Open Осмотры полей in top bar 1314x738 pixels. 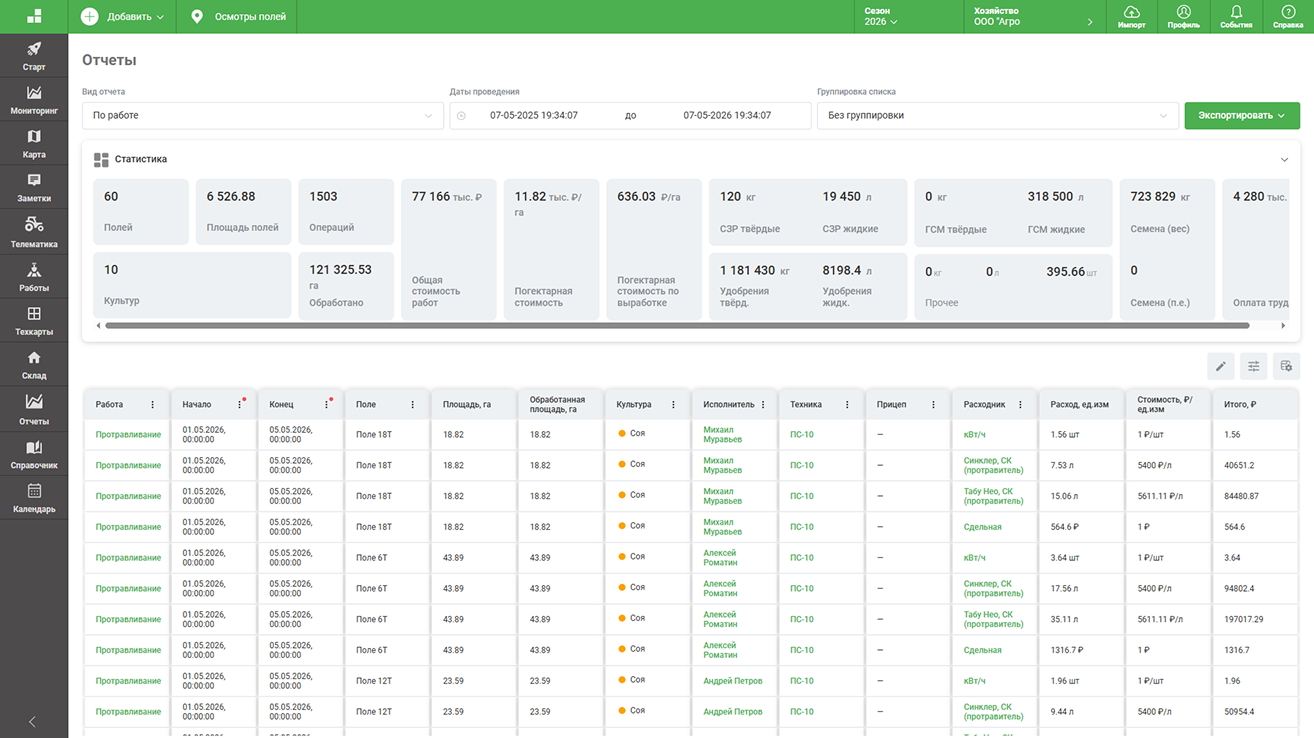pyautogui.click(x=237, y=17)
